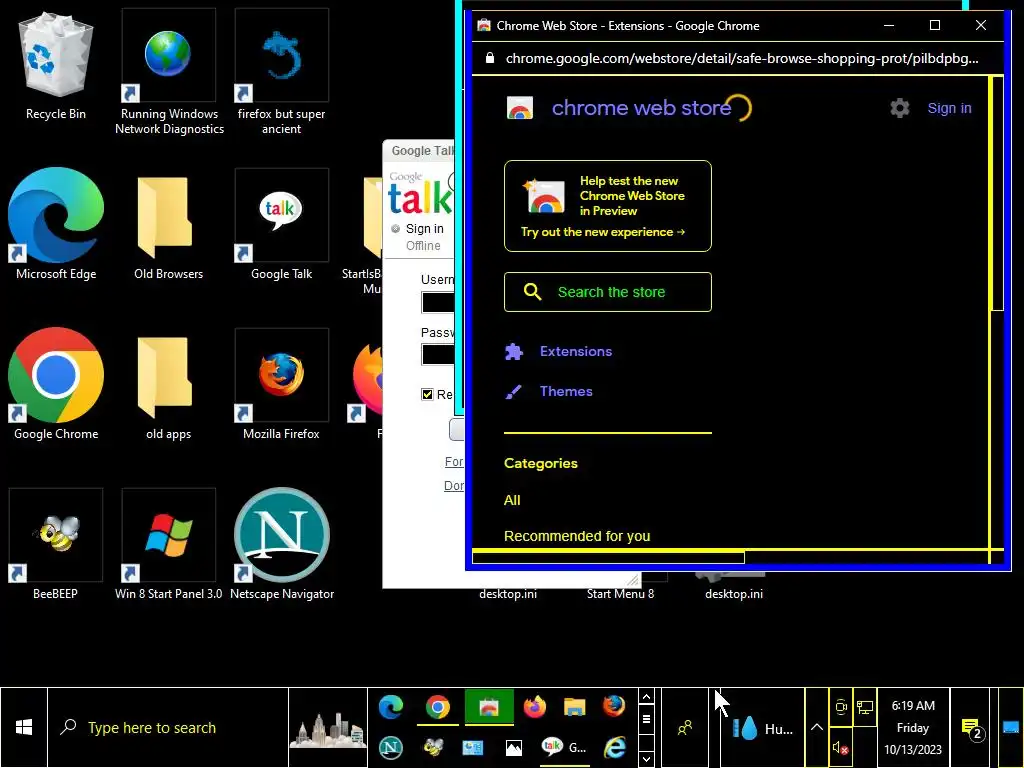Select the 'firefox but super ancient' shortcut
The width and height of the screenshot is (1024, 768).
pos(281,72)
